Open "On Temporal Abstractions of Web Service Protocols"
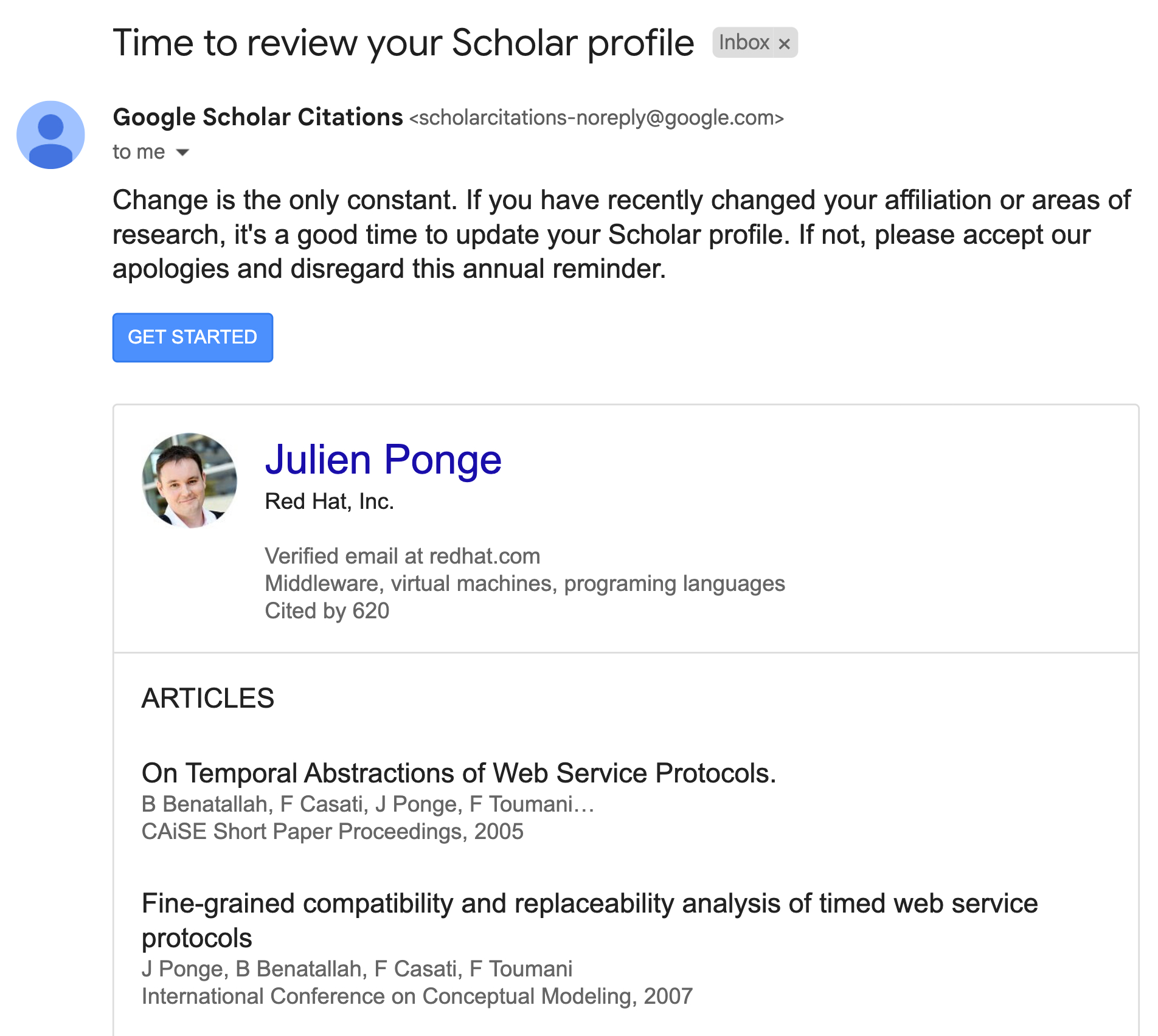Viewport: 1158px width, 1036px height. pyautogui.click(x=459, y=773)
